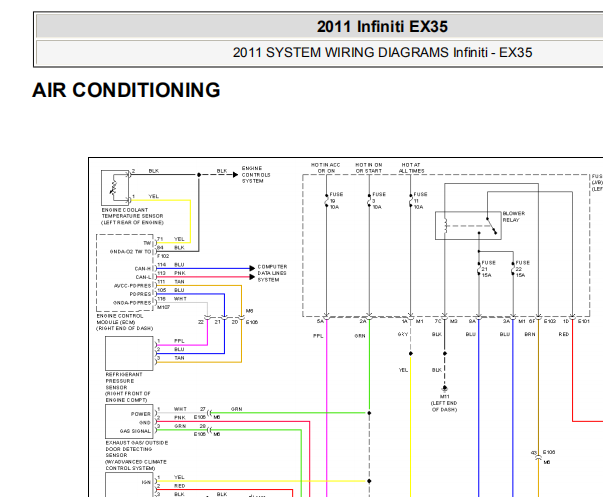
Task: Click the thermistor symbol in coolant temperature sensor
Action: [x=114, y=187]
